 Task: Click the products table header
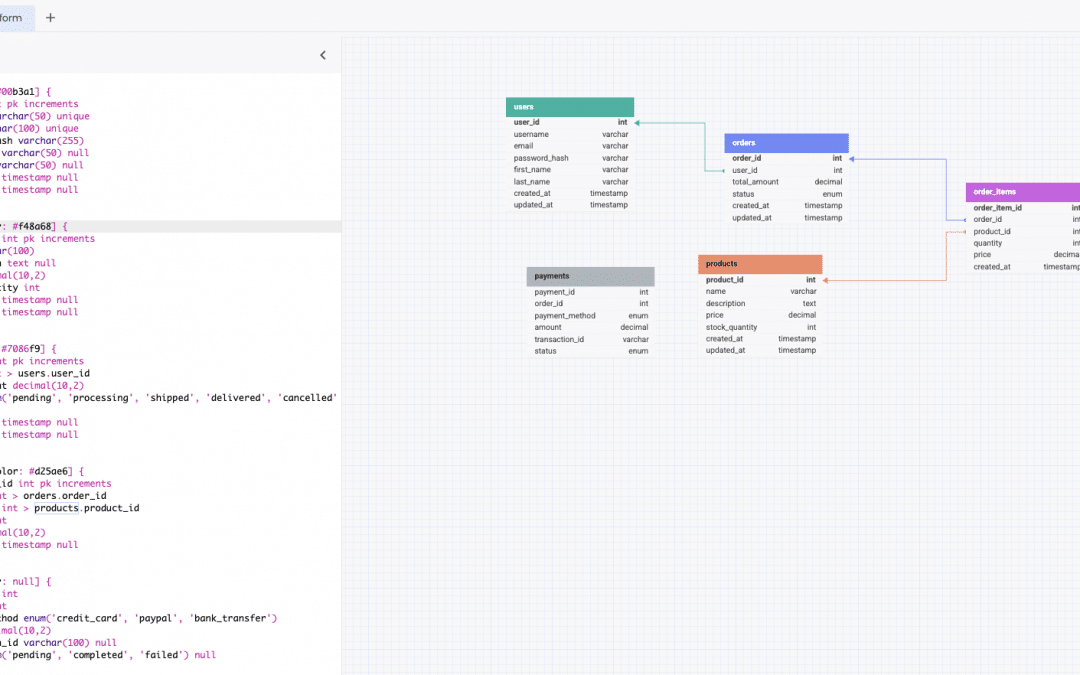(x=760, y=264)
